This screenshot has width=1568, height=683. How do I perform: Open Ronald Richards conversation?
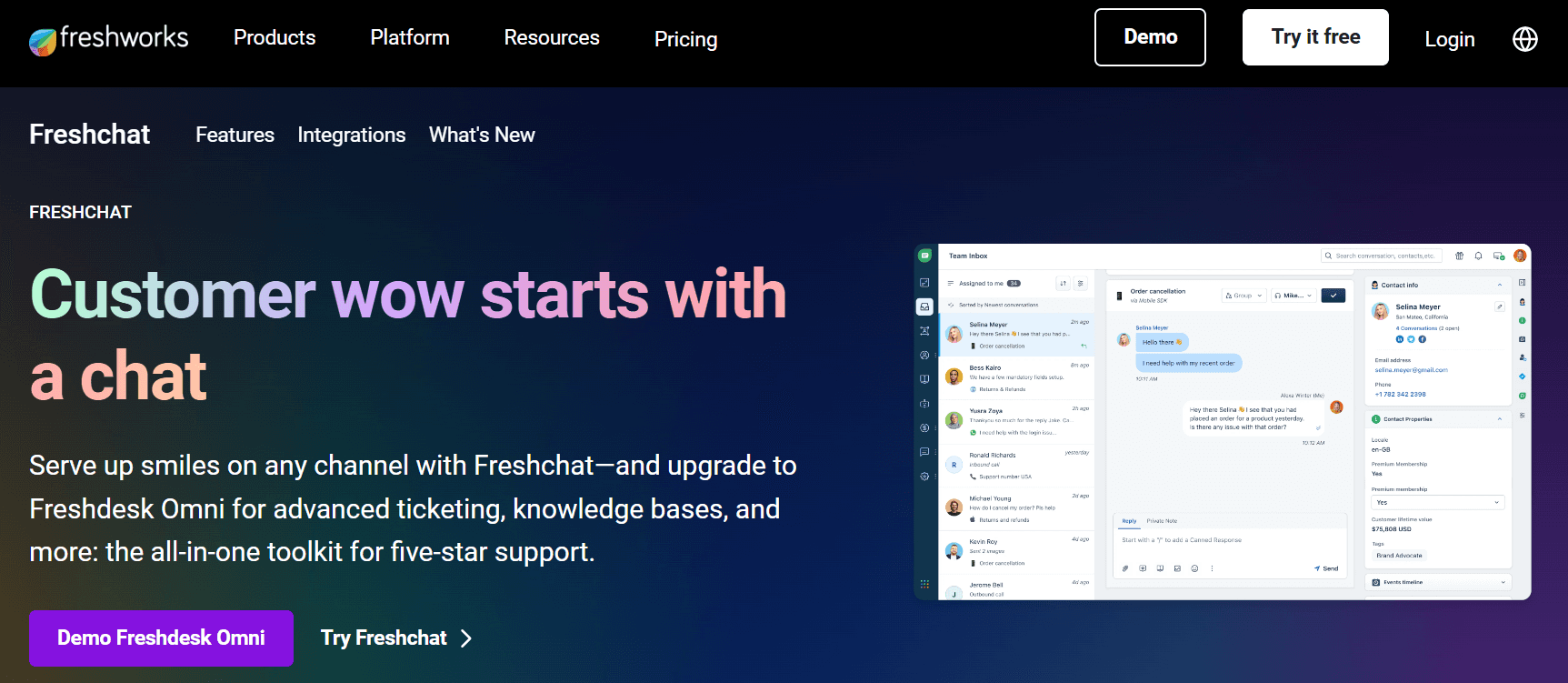click(x=1016, y=465)
